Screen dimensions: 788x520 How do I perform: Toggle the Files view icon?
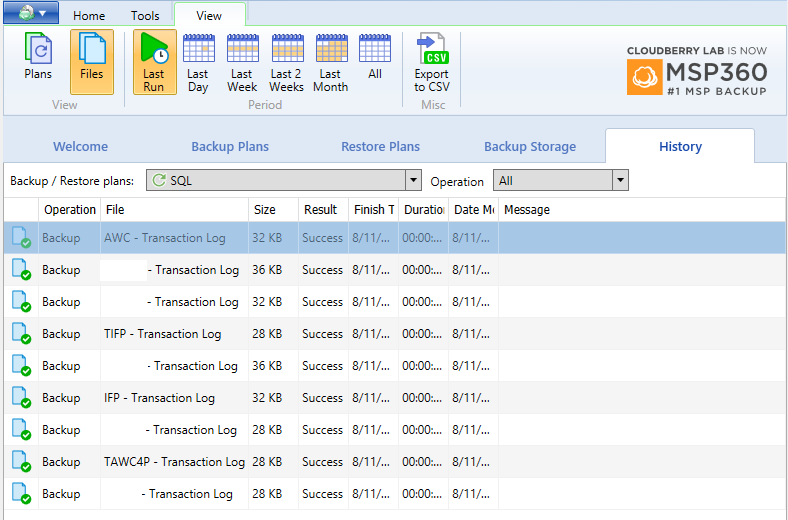pos(91,62)
